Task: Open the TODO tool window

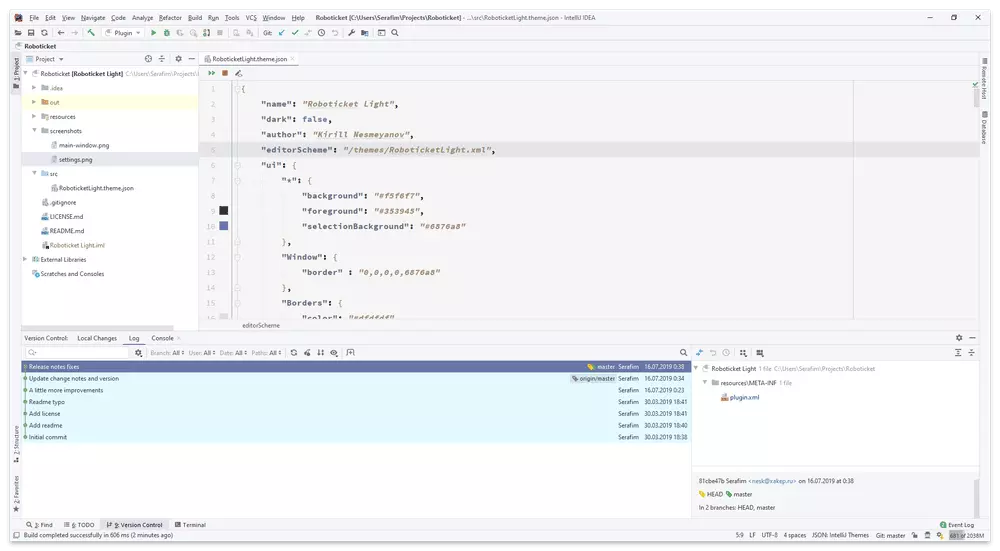Action: pyautogui.click(x=79, y=525)
